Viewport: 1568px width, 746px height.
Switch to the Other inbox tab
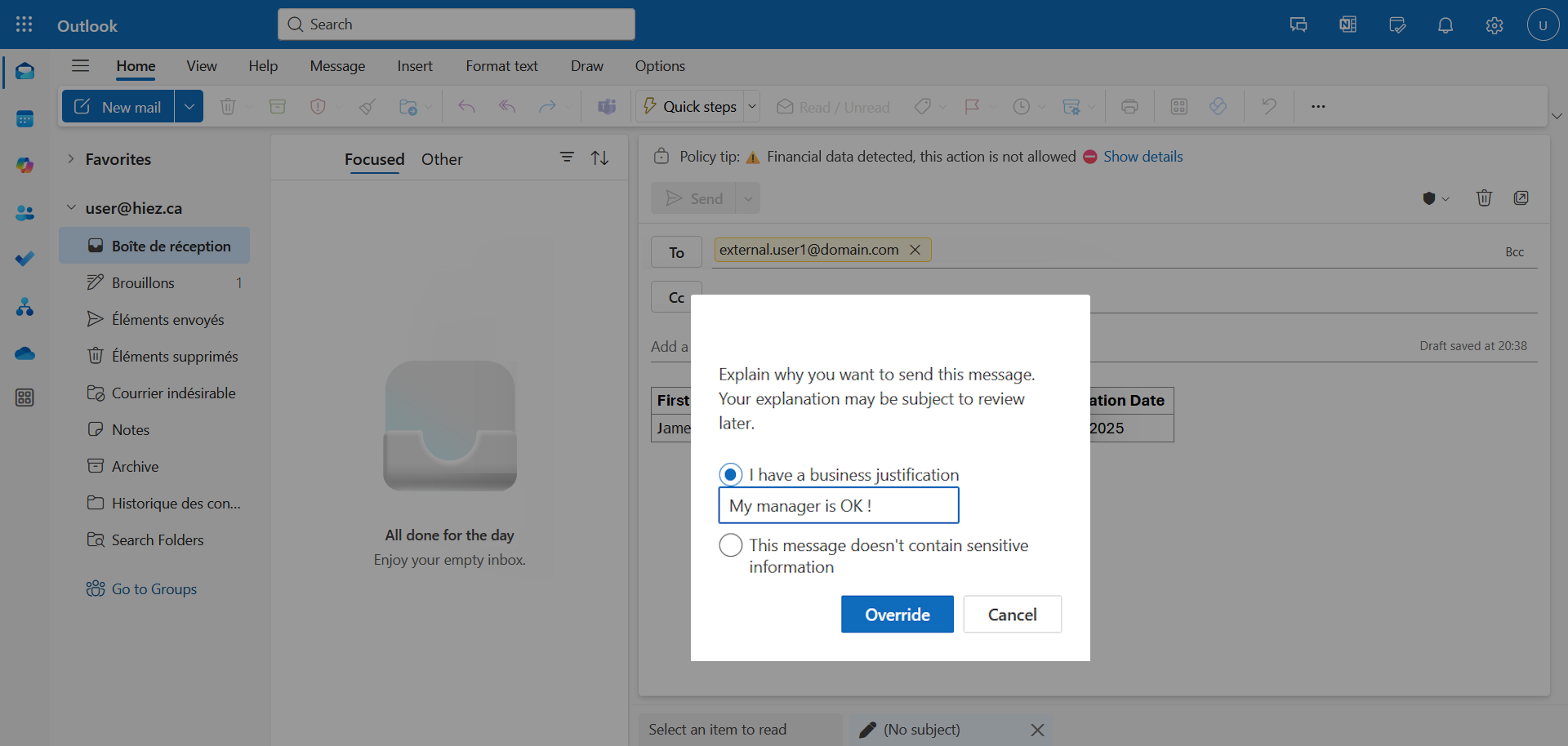[442, 159]
